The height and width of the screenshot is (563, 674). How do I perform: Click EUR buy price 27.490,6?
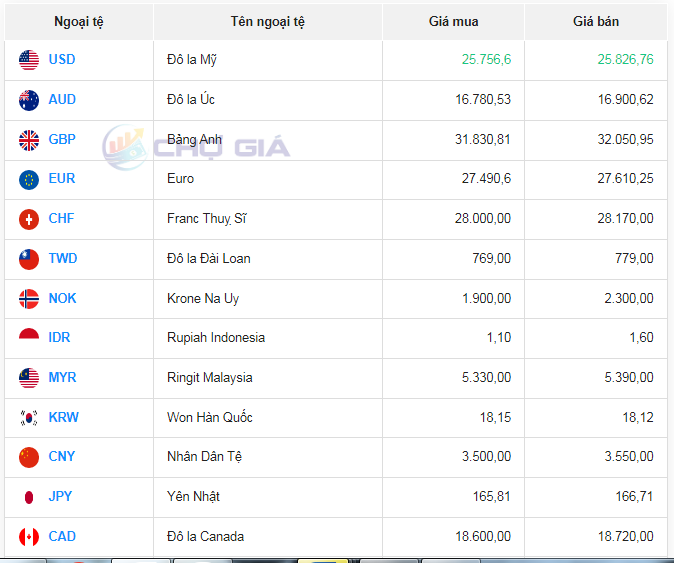click(x=487, y=178)
